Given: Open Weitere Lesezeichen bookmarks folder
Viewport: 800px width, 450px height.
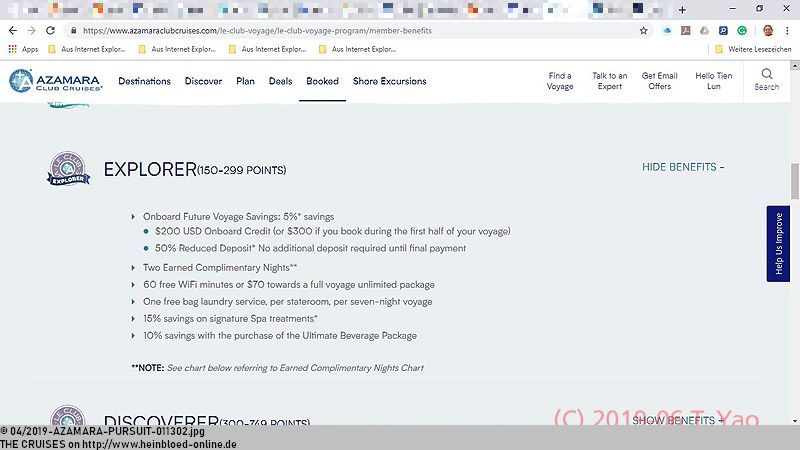Looking at the screenshot, I should pyautogui.click(x=753, y=49).
